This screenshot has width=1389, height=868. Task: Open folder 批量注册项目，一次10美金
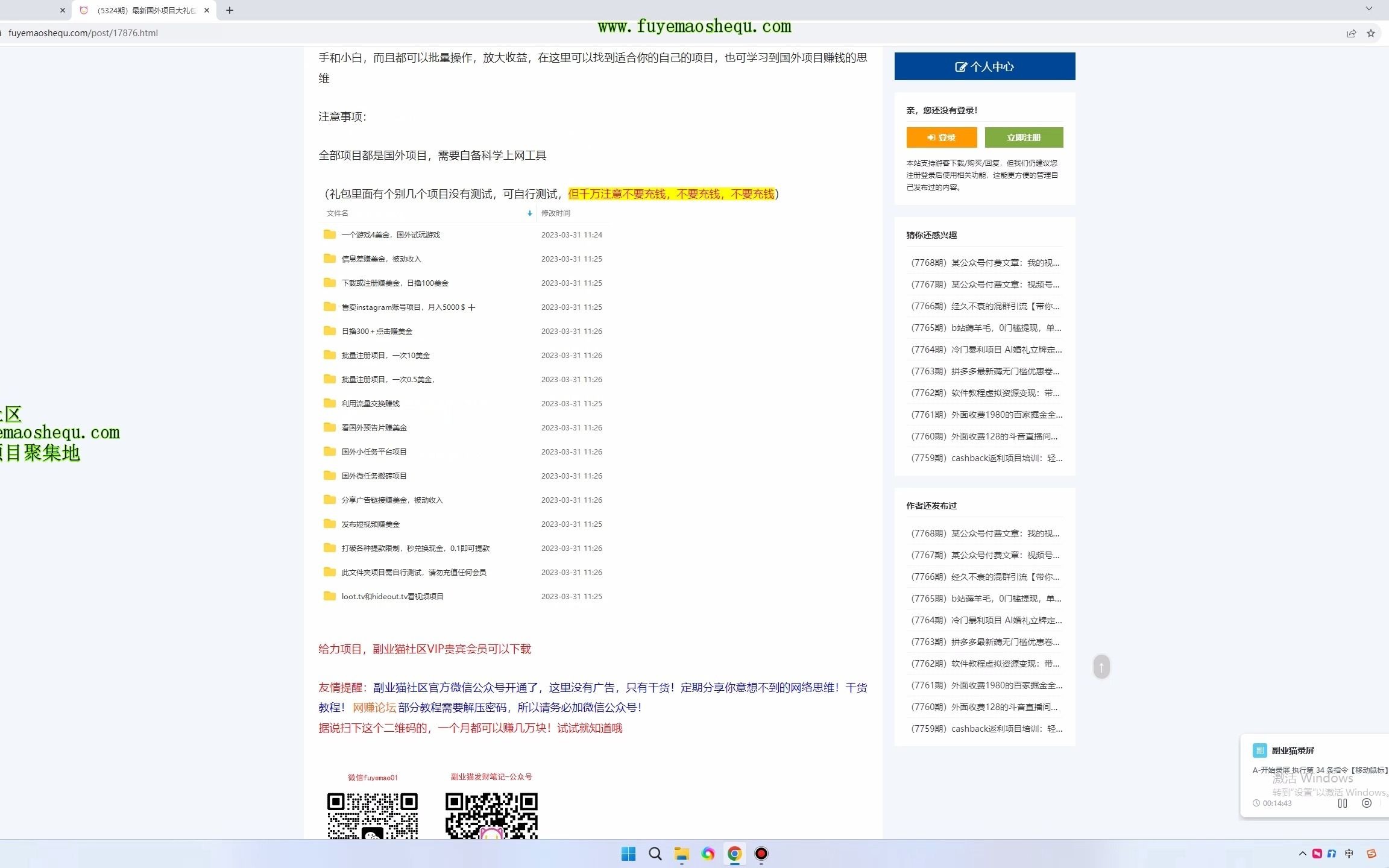(385, 356)
